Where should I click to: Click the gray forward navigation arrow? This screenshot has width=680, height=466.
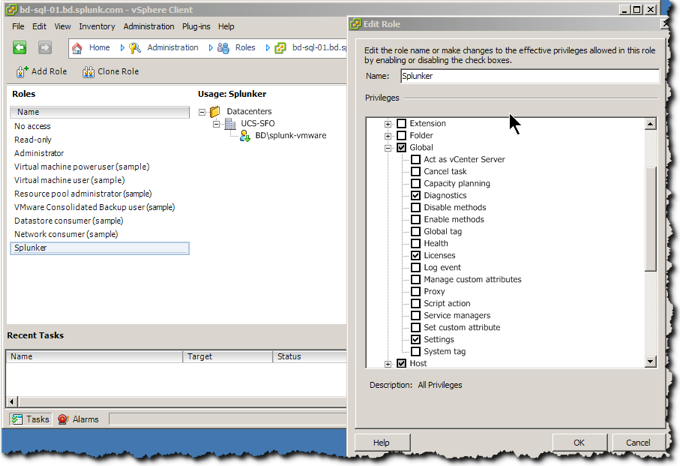click(45, 47)
